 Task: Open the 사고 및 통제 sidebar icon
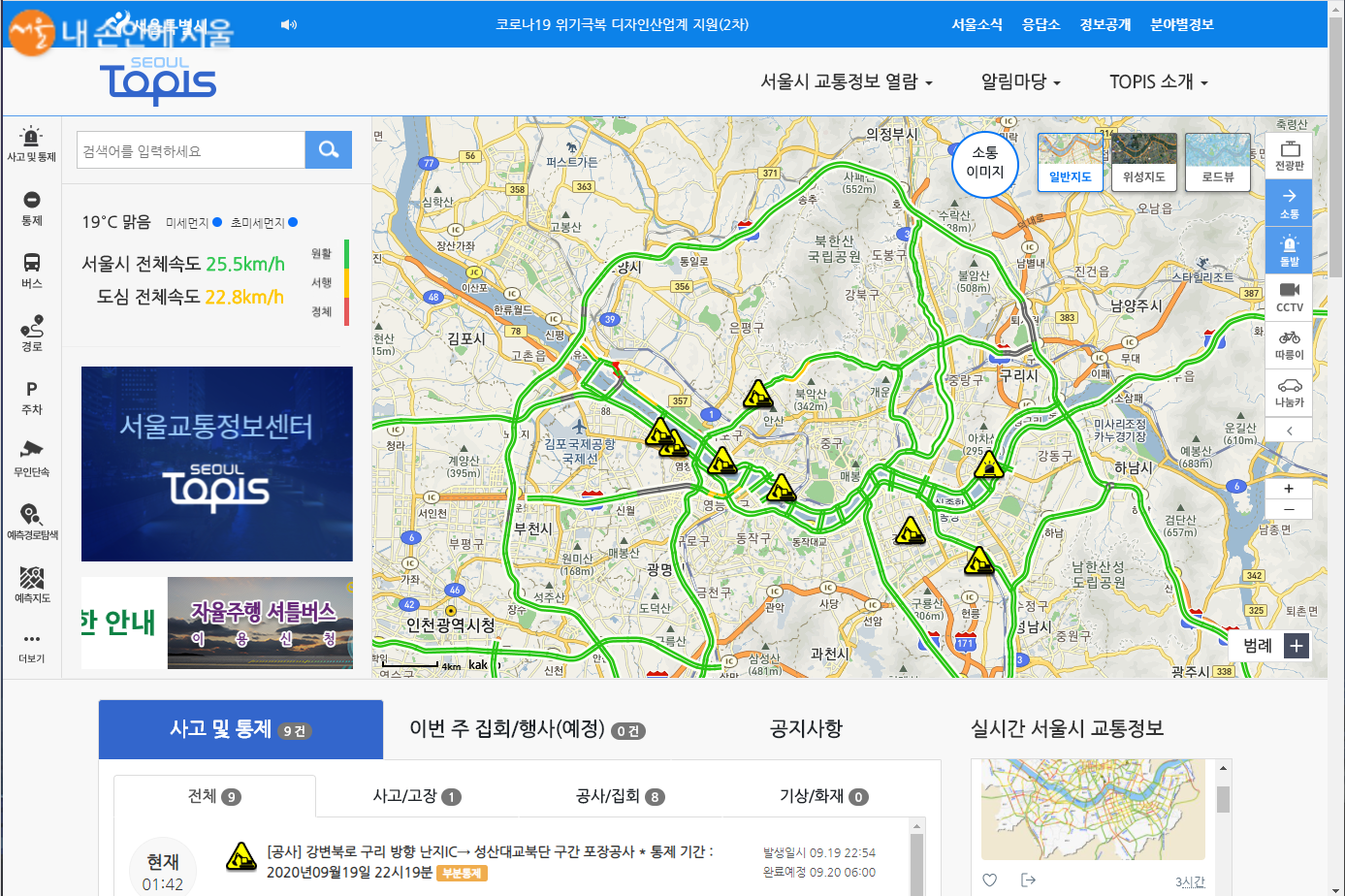[31, 144]
